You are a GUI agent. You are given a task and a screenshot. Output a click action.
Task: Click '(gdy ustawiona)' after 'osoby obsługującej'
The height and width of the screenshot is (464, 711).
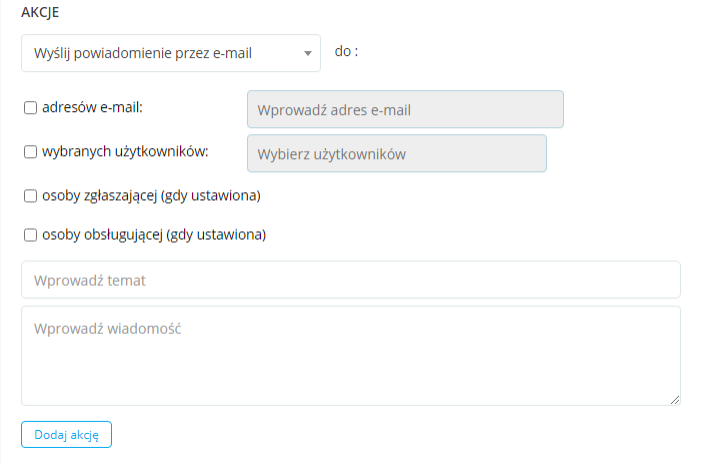click(216, 236)
